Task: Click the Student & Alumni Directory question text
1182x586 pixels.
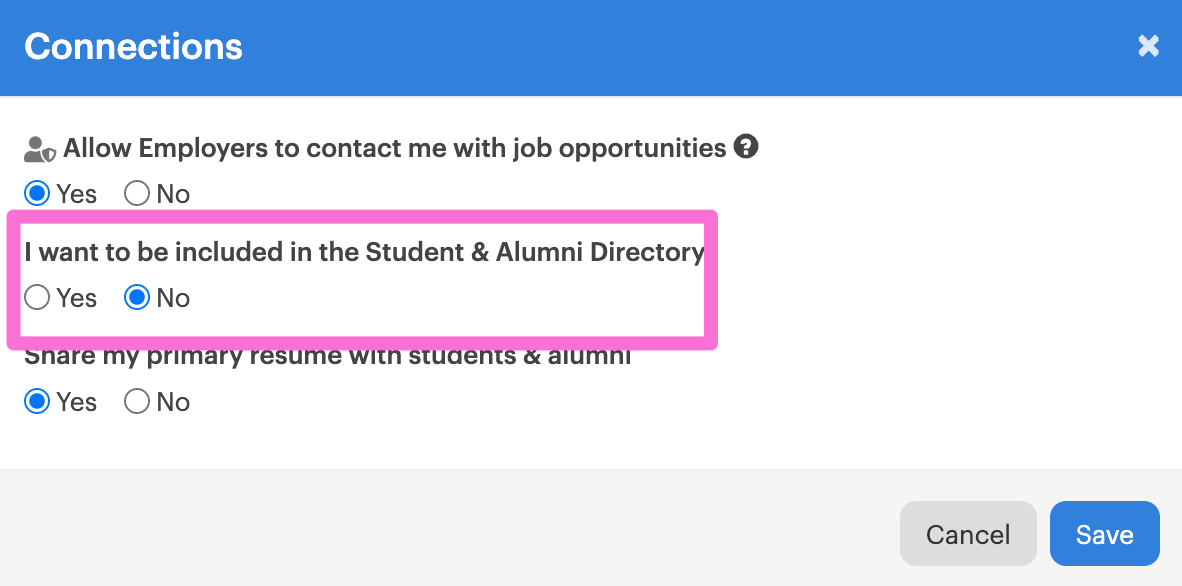Action: [364, 253]
